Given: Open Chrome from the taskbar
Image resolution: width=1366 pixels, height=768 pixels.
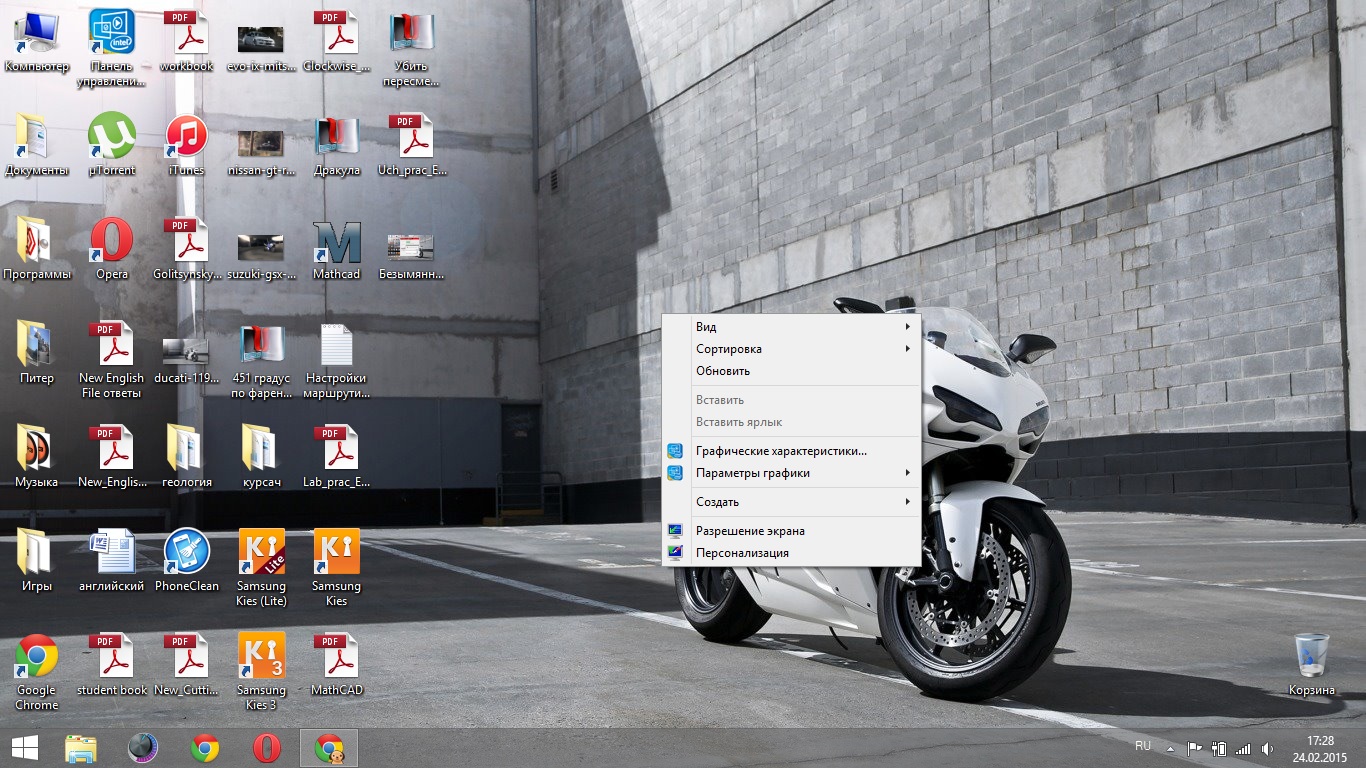Looking at the screenshot, I should pyautogui.click(x=205, y=748).
